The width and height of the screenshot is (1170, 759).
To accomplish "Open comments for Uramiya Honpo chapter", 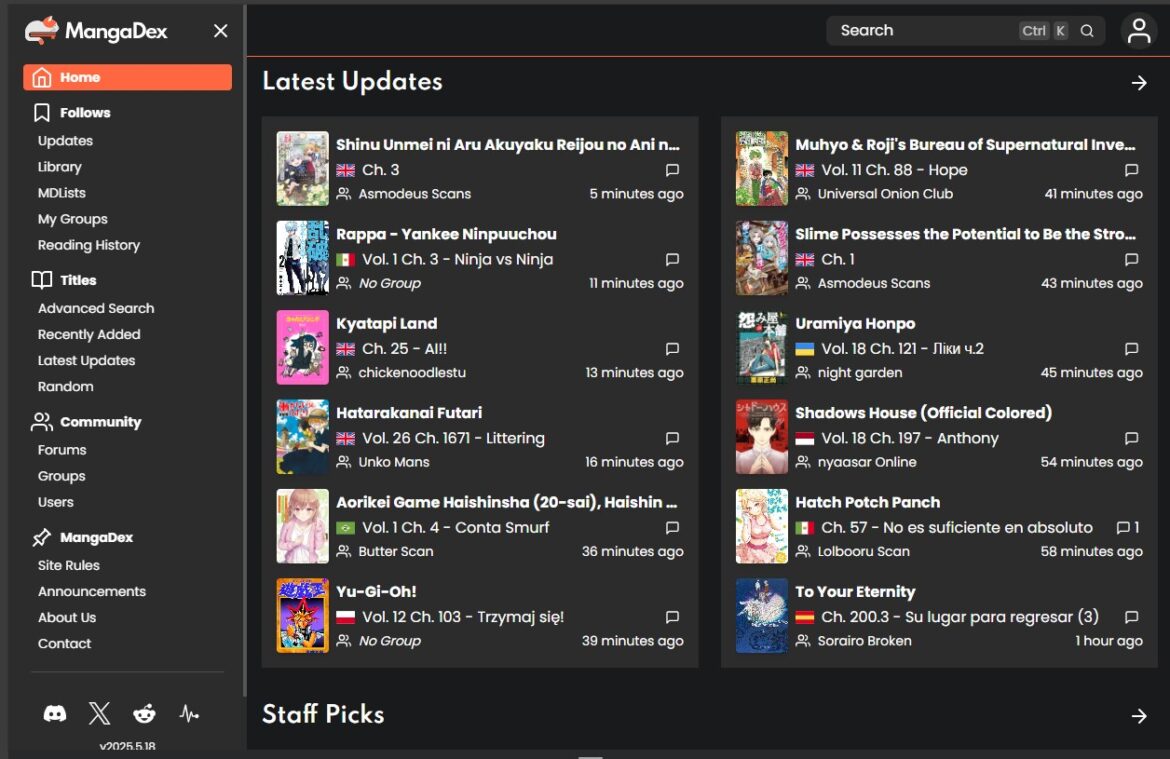I will click(x=1131, y=349).
